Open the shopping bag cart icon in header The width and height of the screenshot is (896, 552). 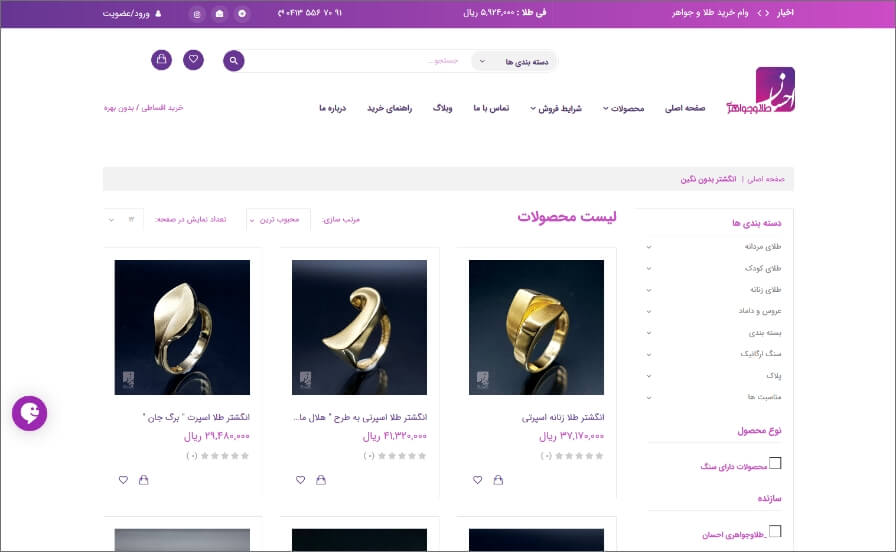[x=161, y=59]
